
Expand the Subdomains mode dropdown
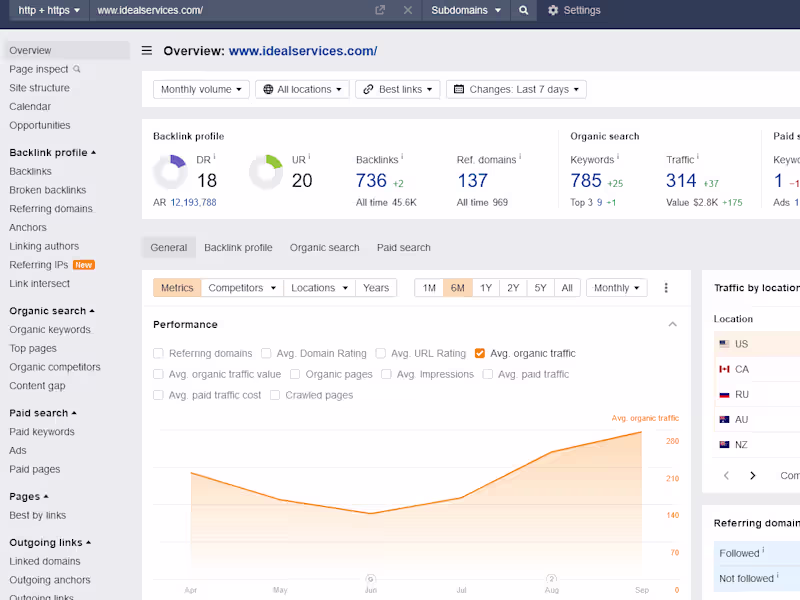click(465, 10)
